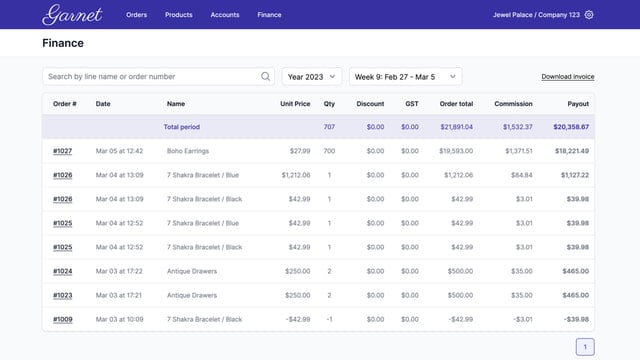Click the search by line name field
Viewport: 640px width, 360px height.
(x=158, y=77)
